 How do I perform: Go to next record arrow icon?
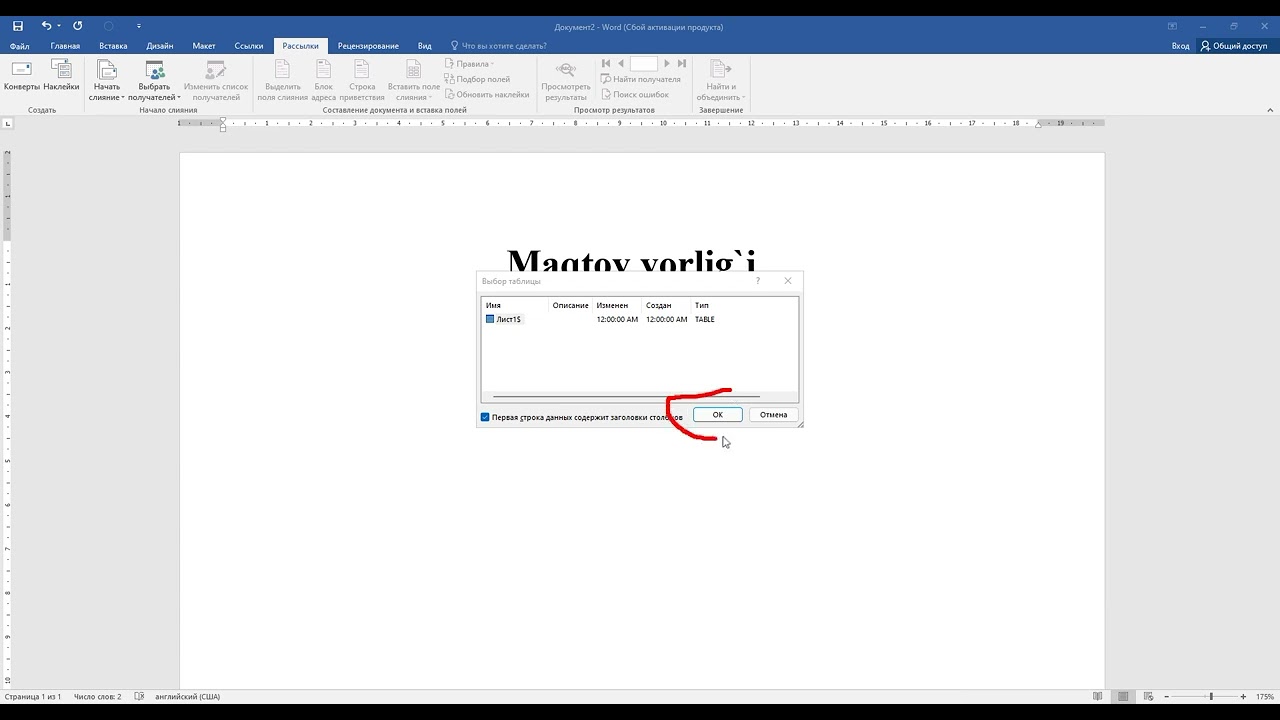[x=667, y=64]
